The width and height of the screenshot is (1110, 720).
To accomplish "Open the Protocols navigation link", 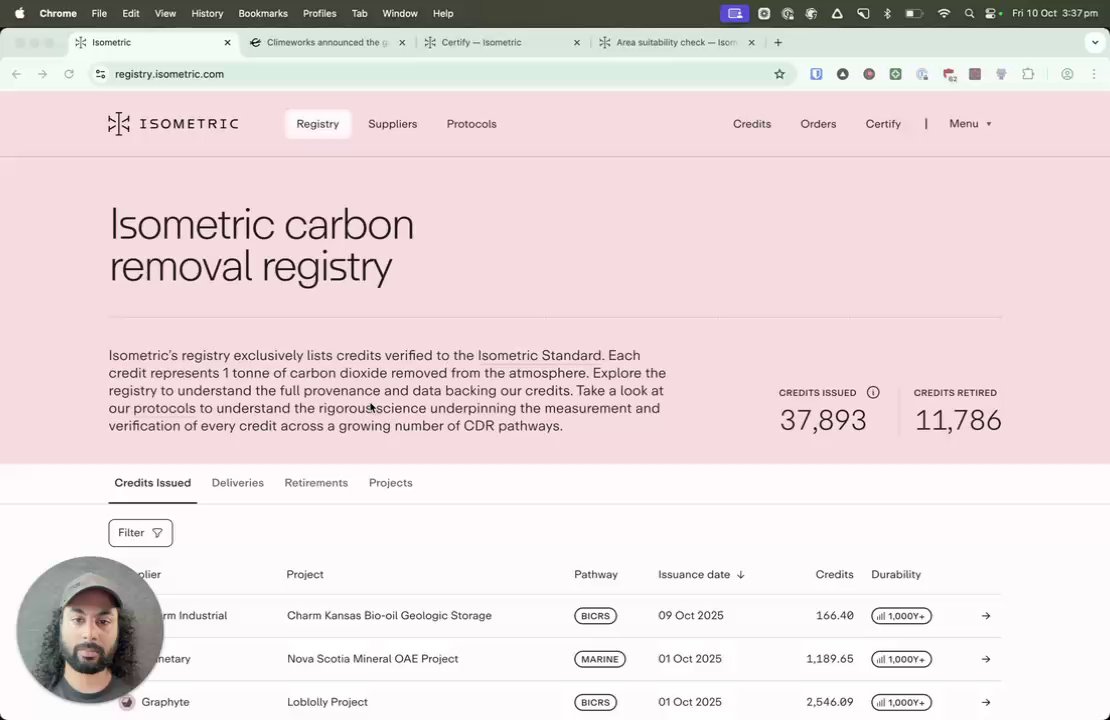I will point(471,124).
